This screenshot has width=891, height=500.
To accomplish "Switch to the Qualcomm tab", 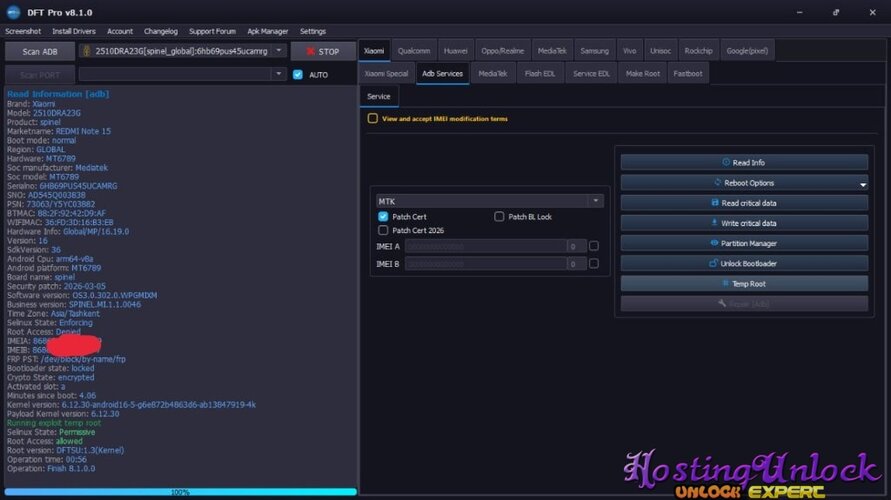I will tap(414, 51).
